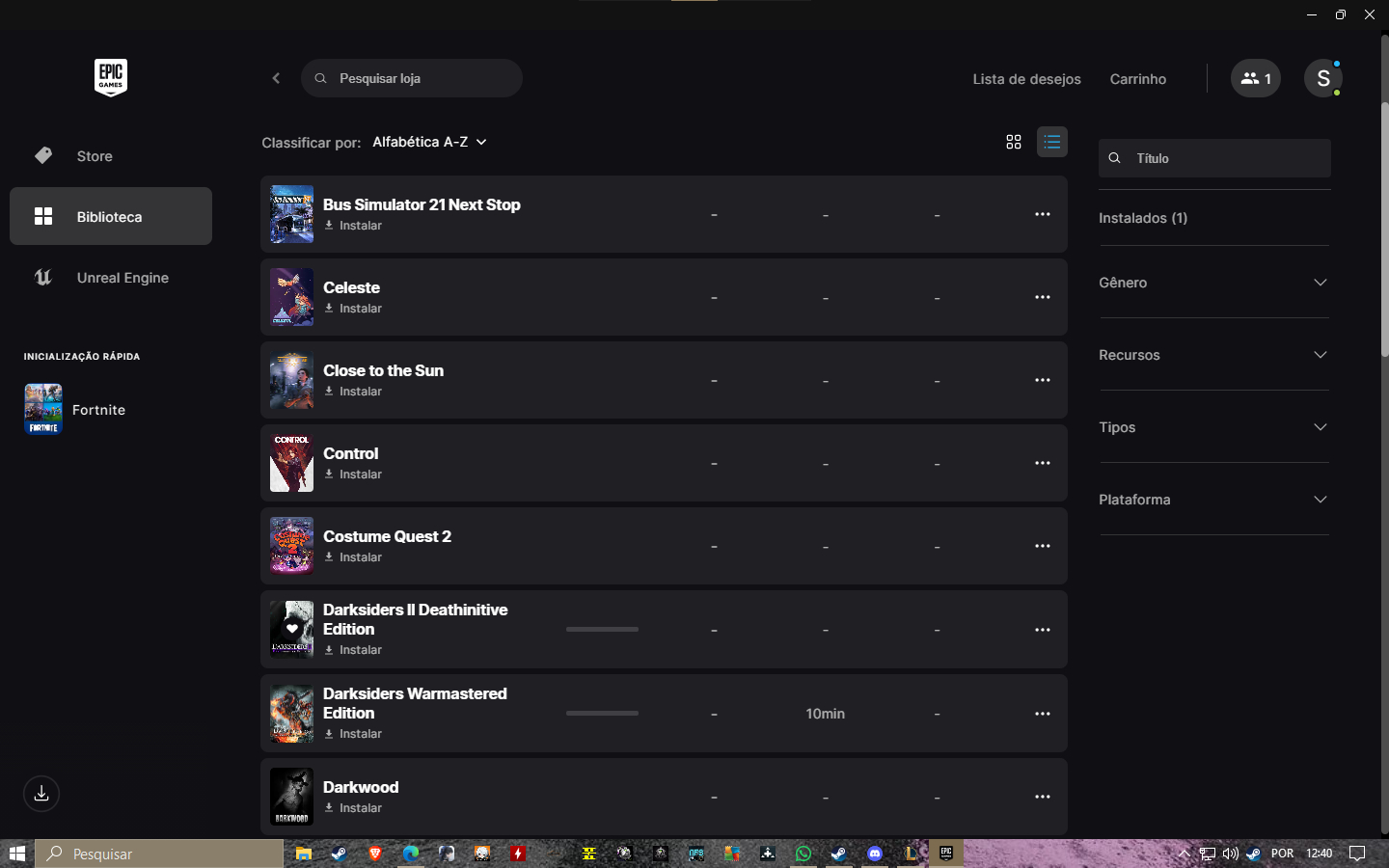Viewport: 1389px width, 868px height.
Task: Open three-dot menu for Control
Action: (1042, 463)
